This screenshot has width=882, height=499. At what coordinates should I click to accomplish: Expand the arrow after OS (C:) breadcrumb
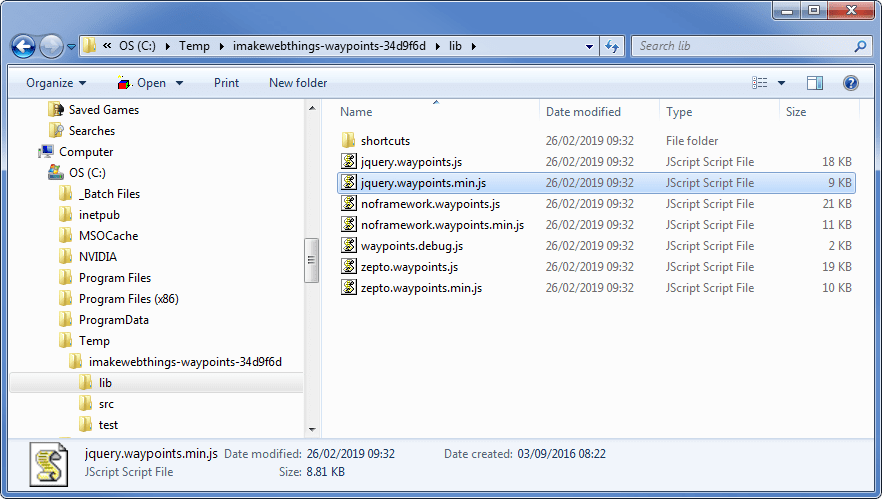coord(168,46)
